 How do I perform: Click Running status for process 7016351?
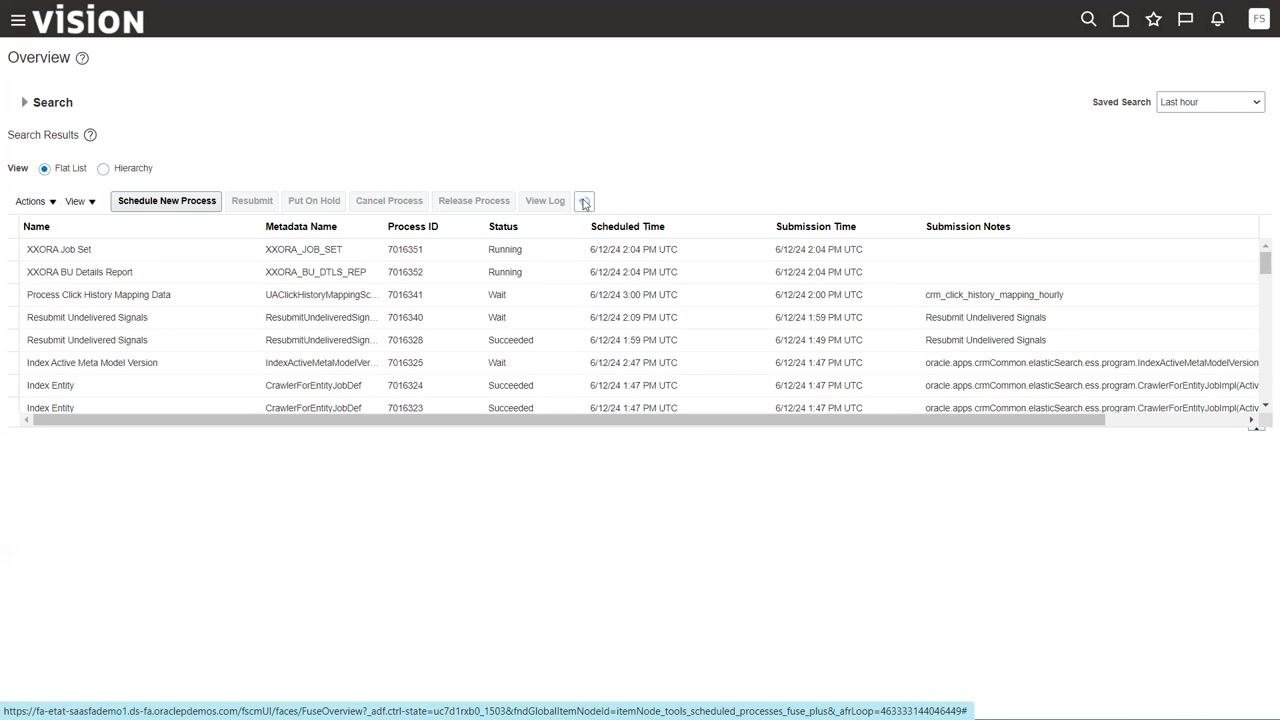[505, 250]
